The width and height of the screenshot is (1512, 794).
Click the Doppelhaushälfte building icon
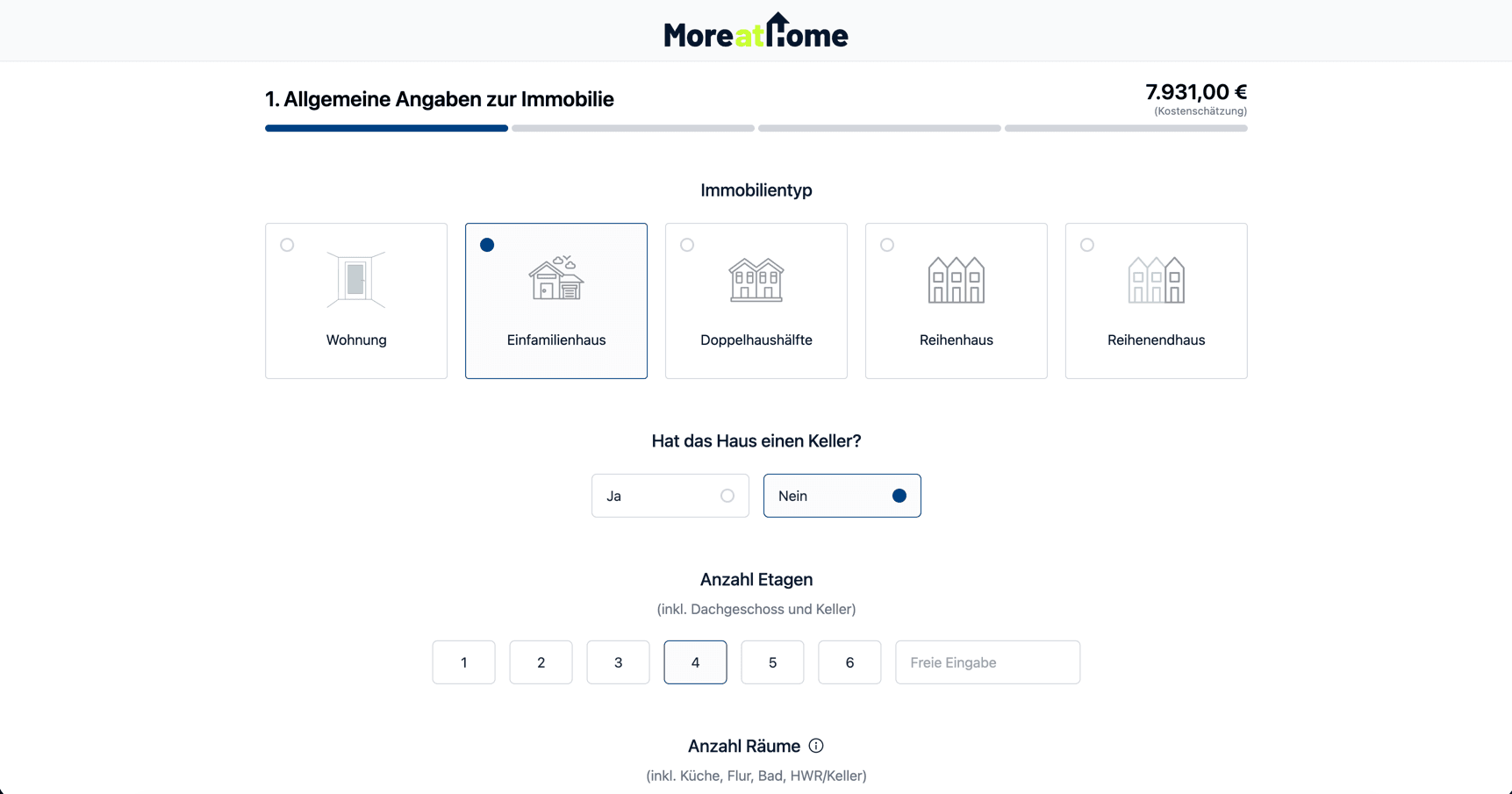tap(756, 280)
